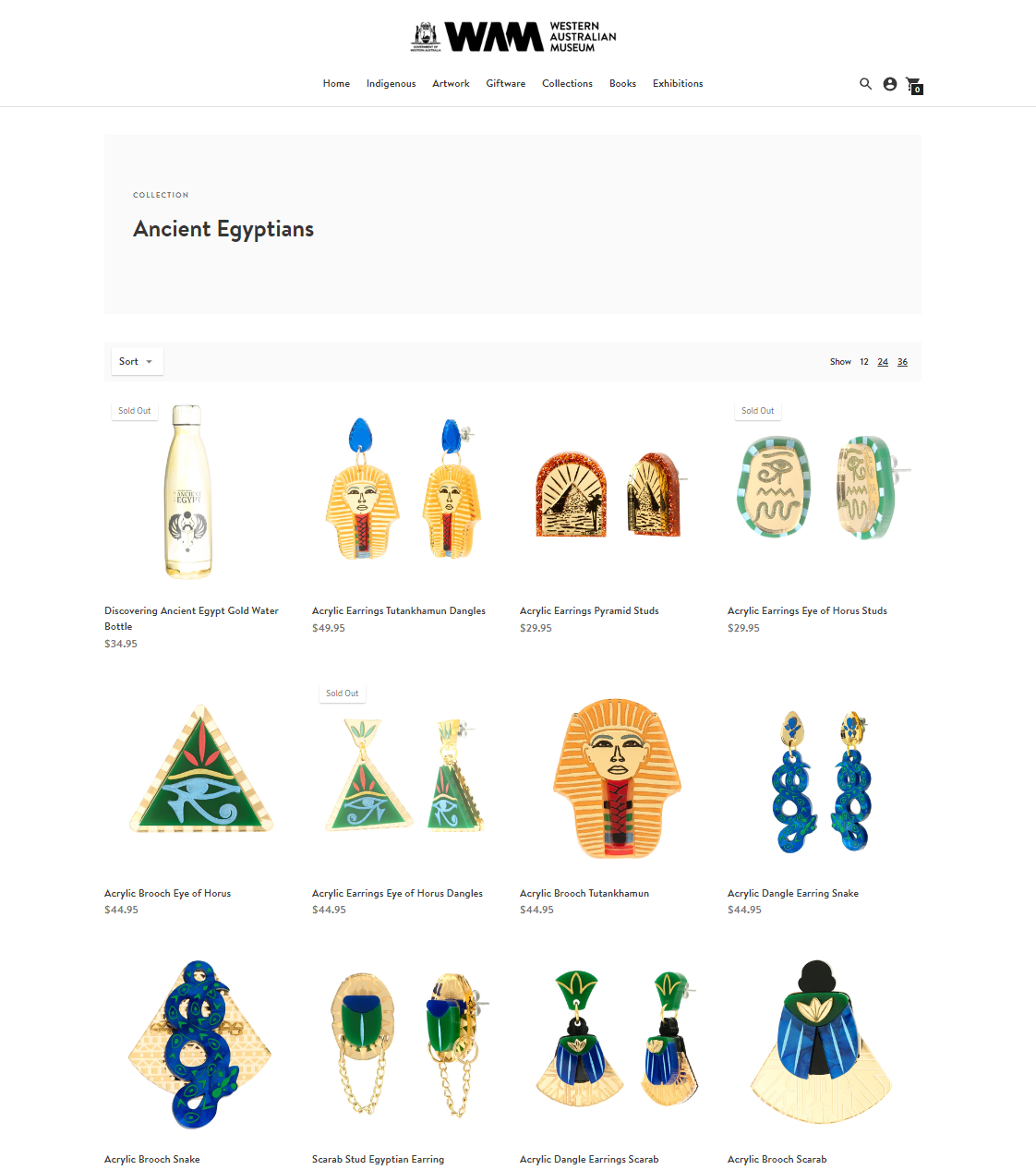This screenshot has height=1170, width=1036.
Task: Open the user account icon
Action: pyautogui.click(x=890, y=84)
